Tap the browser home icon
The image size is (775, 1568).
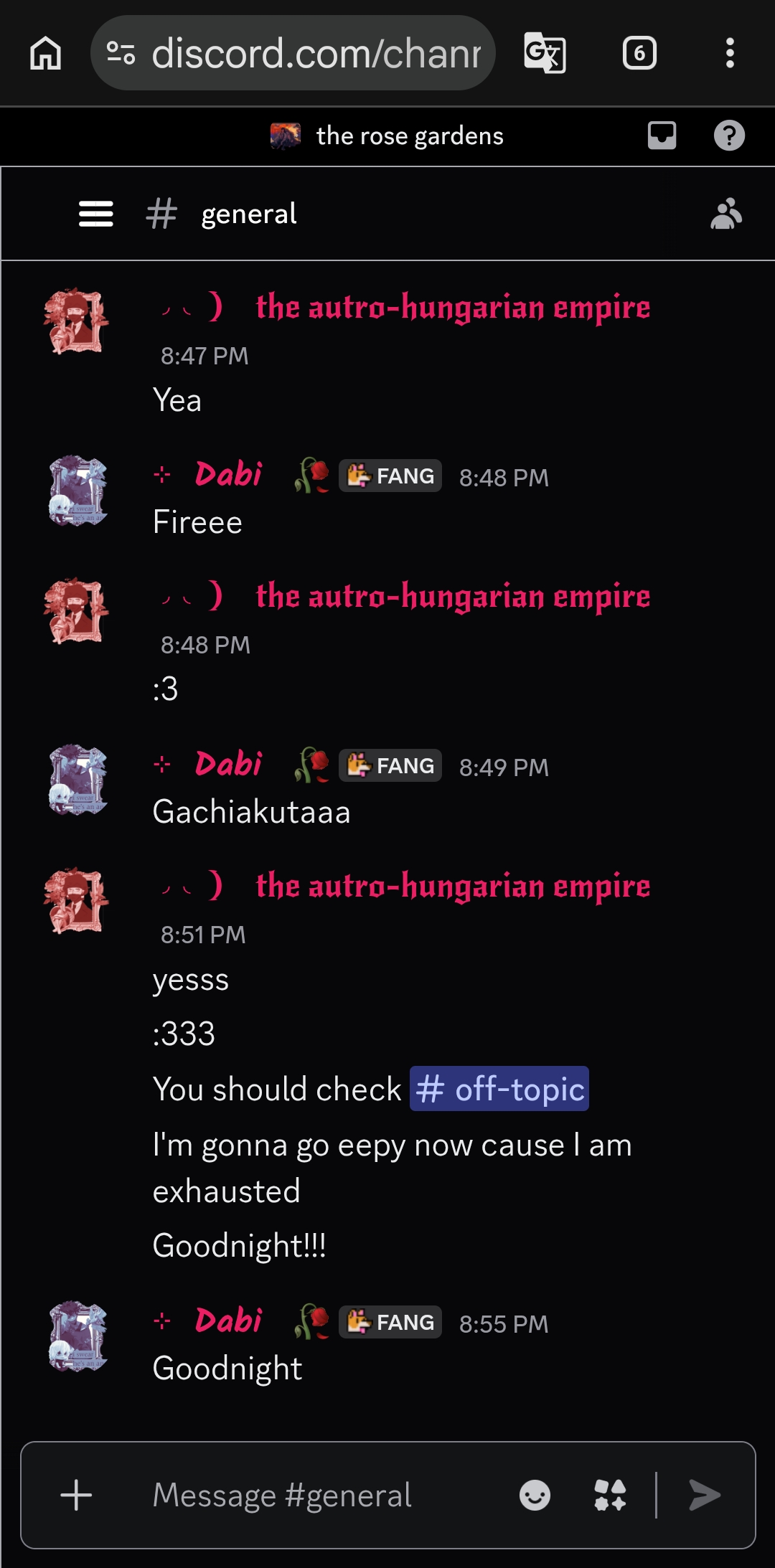pyautogui.click(x=45, y=53)
